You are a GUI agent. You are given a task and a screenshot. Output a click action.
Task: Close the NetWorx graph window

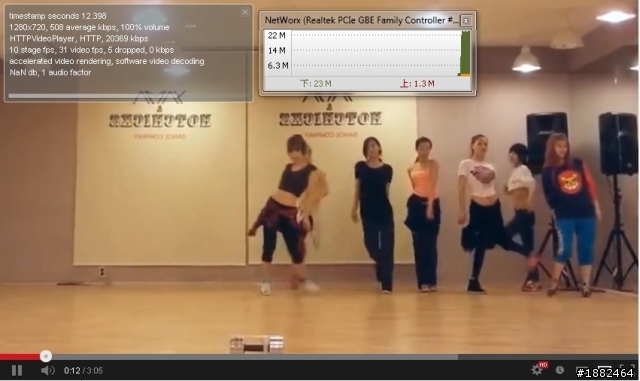466,20
